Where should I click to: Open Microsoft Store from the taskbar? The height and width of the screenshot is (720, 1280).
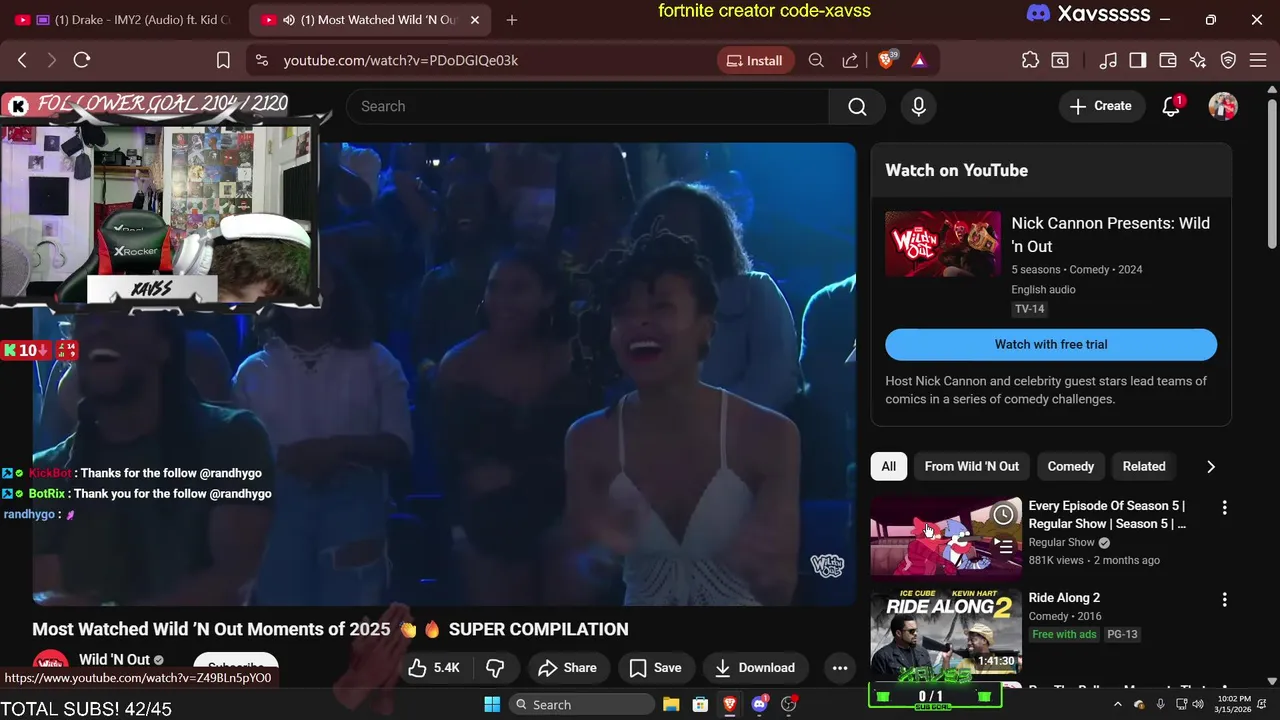[x=700, y=705]
